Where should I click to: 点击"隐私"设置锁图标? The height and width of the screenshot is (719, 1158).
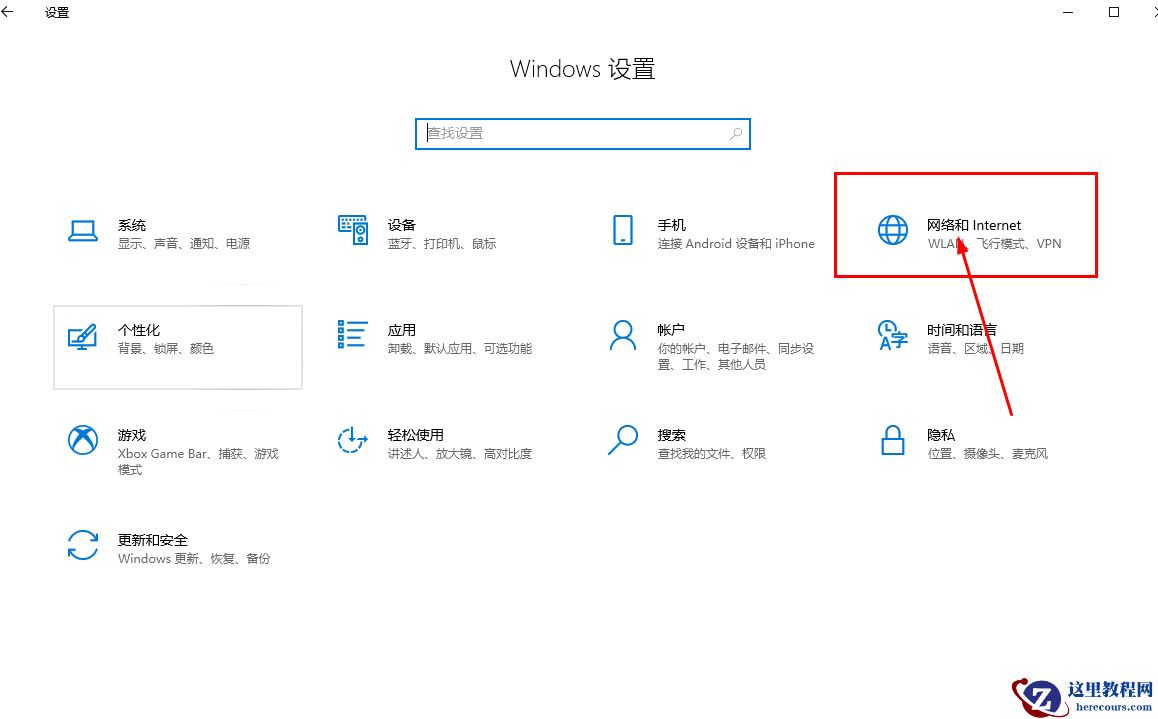coord(892,441)
